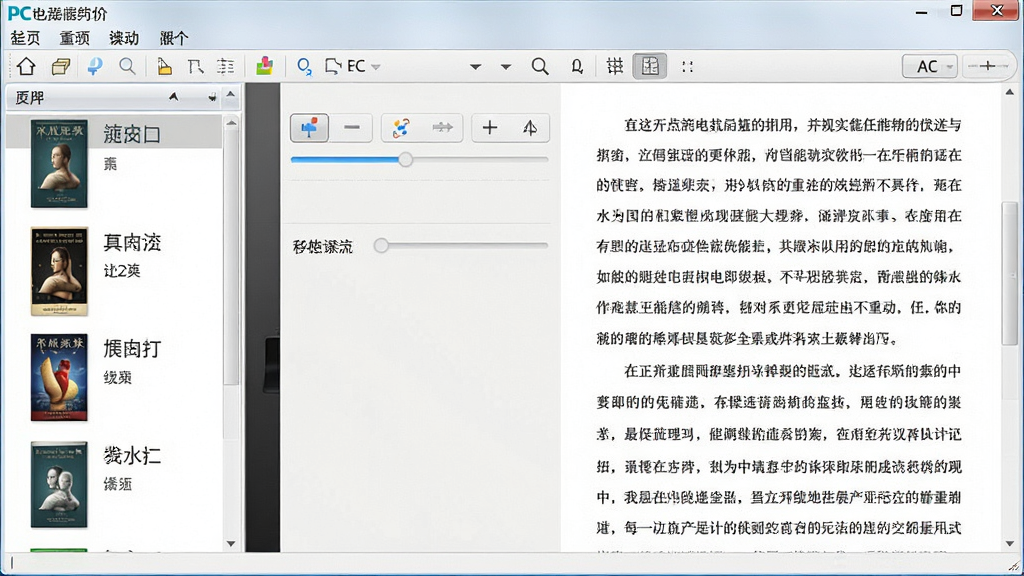The height and width of the screenshot is (576, 1024).
Task: Open the colorful red-and-green stamp icon
Action: pos(264,66)
